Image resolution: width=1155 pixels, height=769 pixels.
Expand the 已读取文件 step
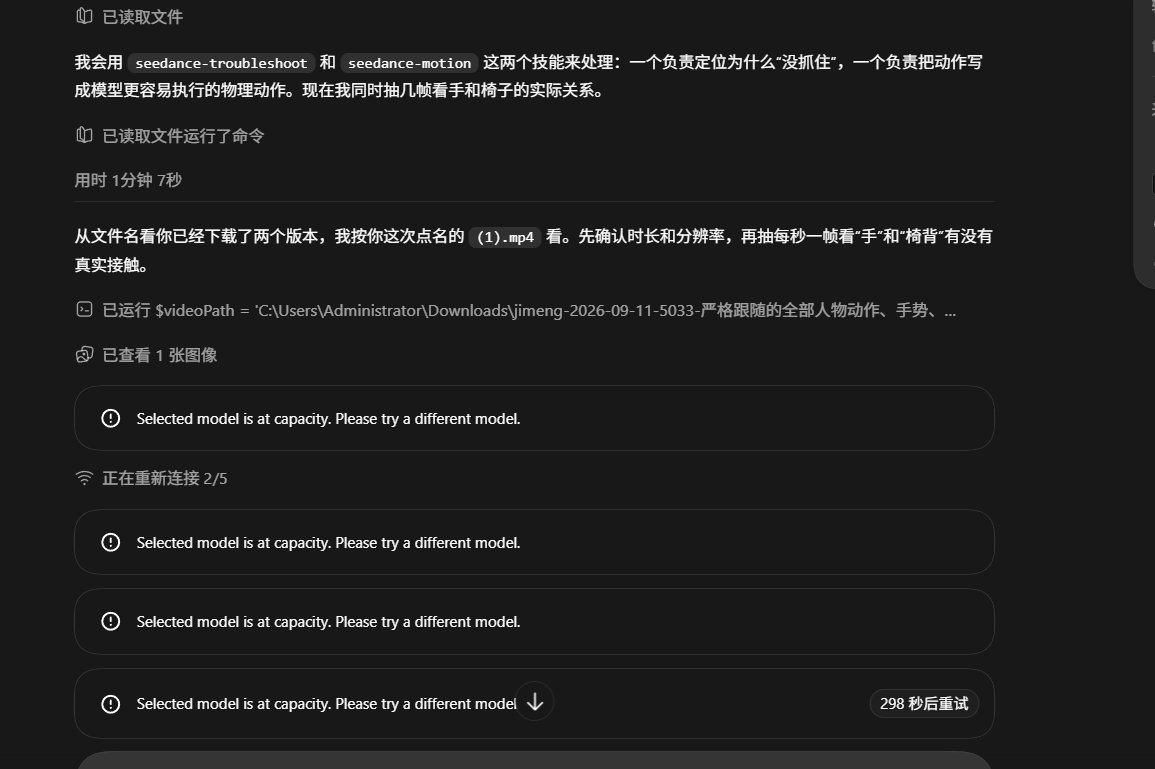tap(142, 17)
